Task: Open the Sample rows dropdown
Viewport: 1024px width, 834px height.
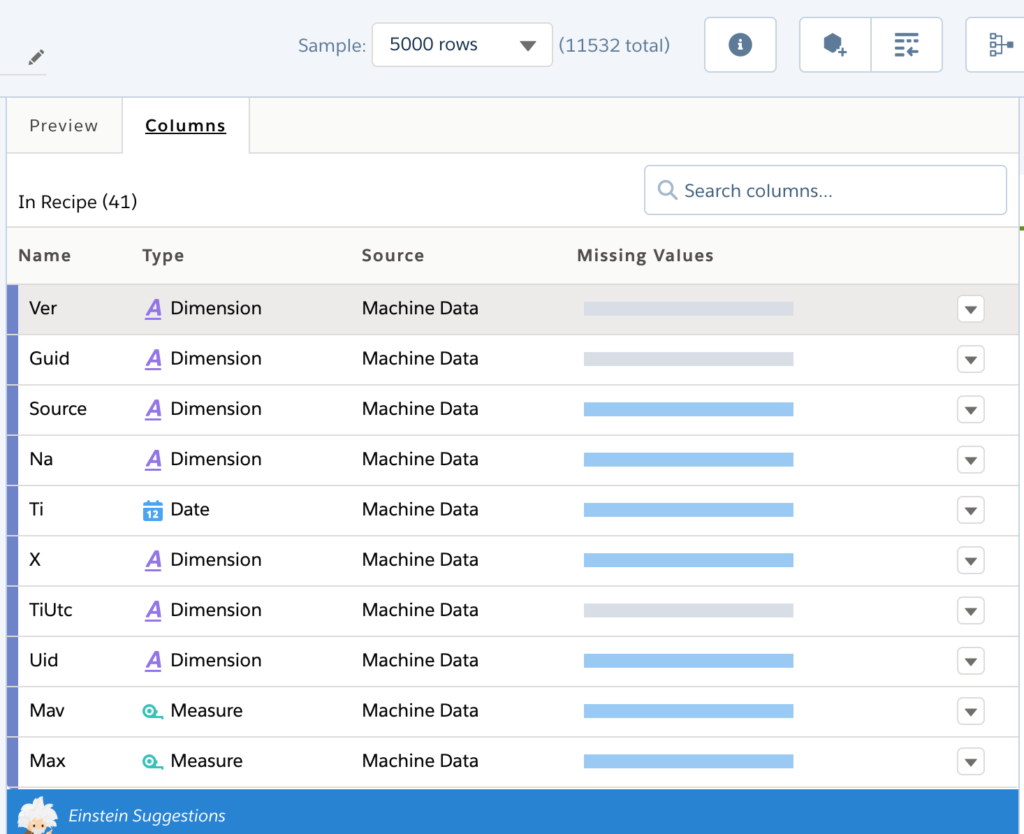Action: [x=462, y=44]
